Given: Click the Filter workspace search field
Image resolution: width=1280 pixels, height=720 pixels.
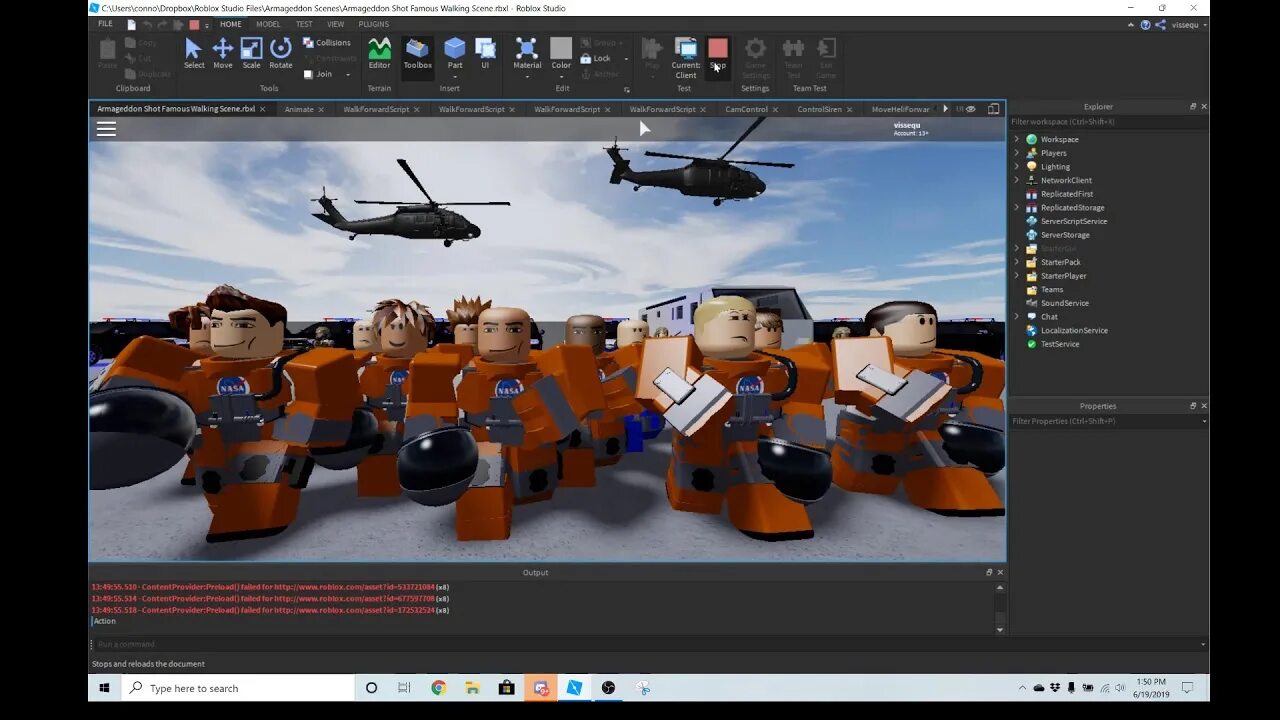Looking at the screenshot, I should click(1108, 122).
